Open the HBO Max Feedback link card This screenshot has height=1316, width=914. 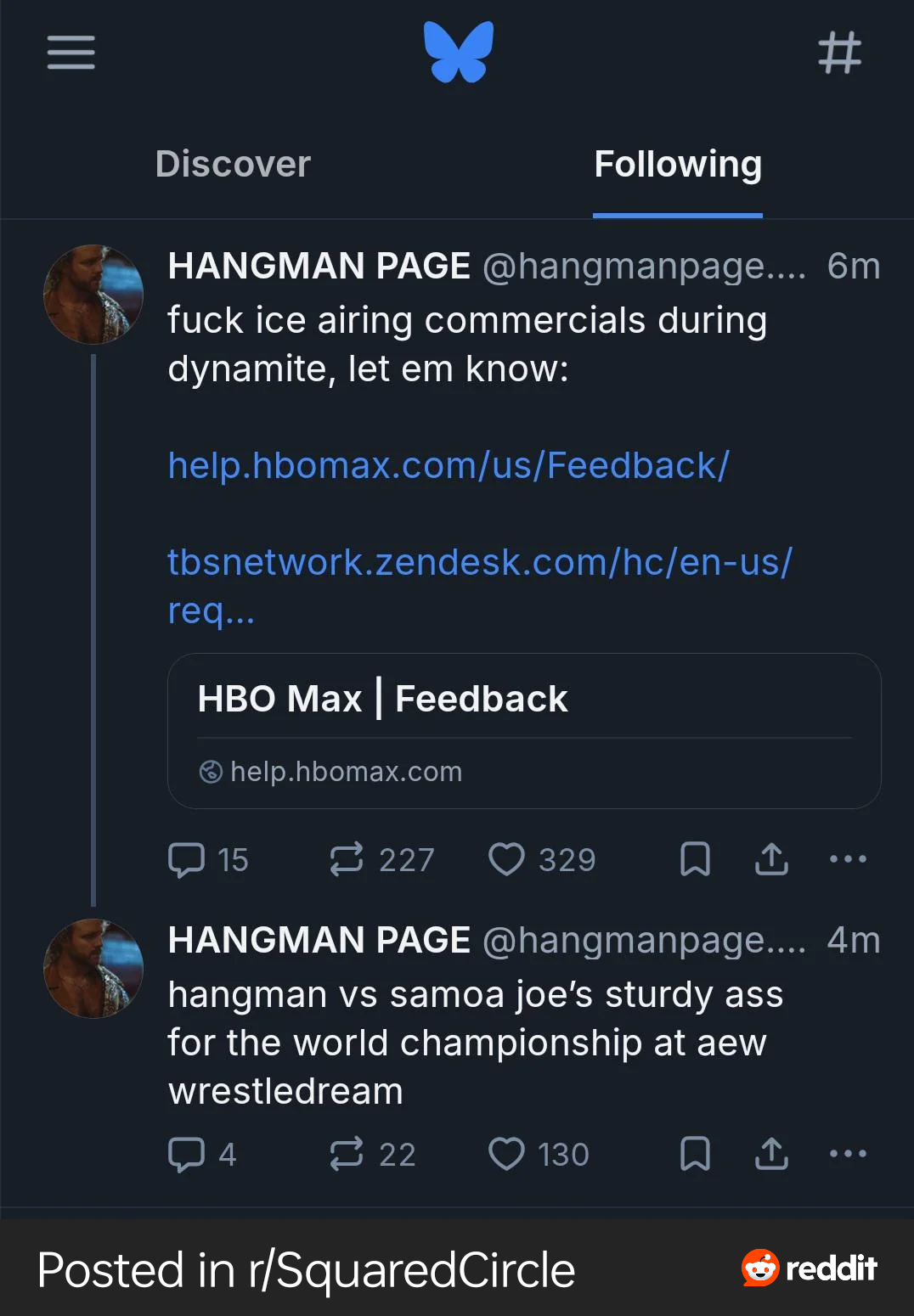[x=524, y=730]
